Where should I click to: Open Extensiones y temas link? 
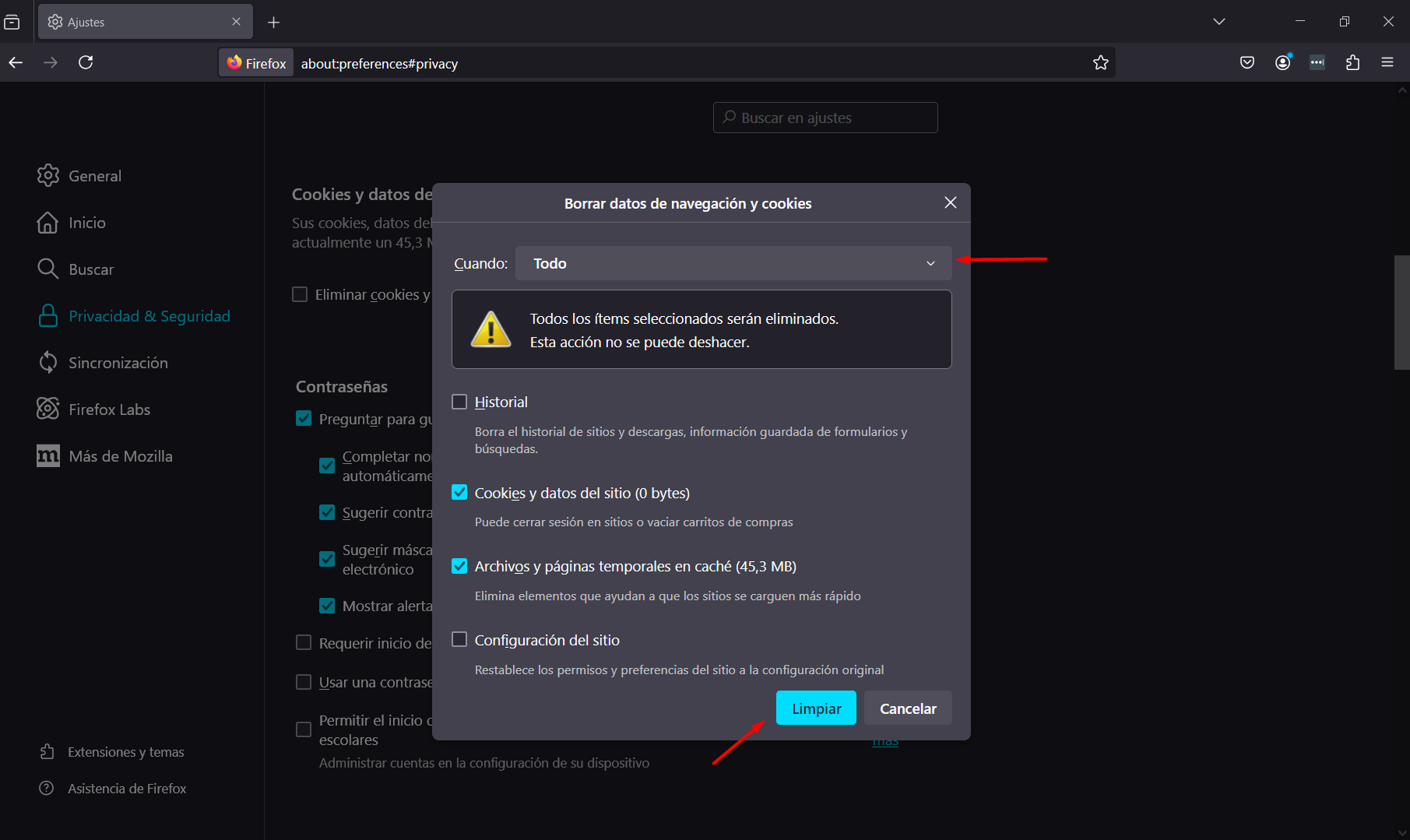126,752
